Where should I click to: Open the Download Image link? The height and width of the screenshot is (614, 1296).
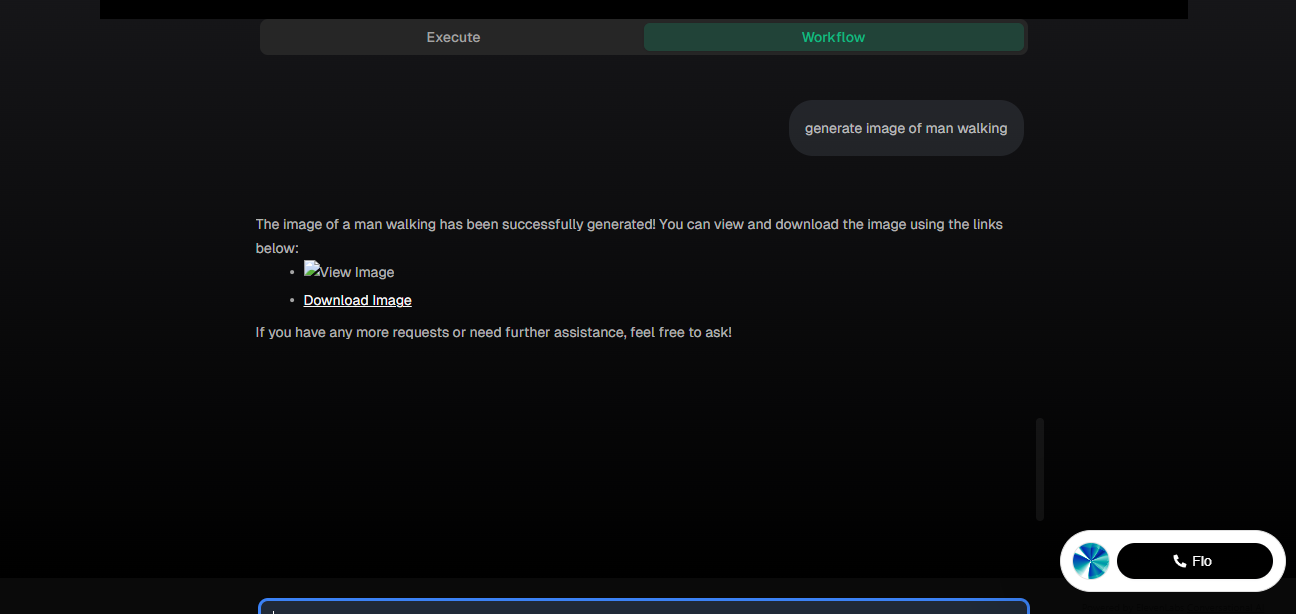pyautogui.click(x=357, y=300)
